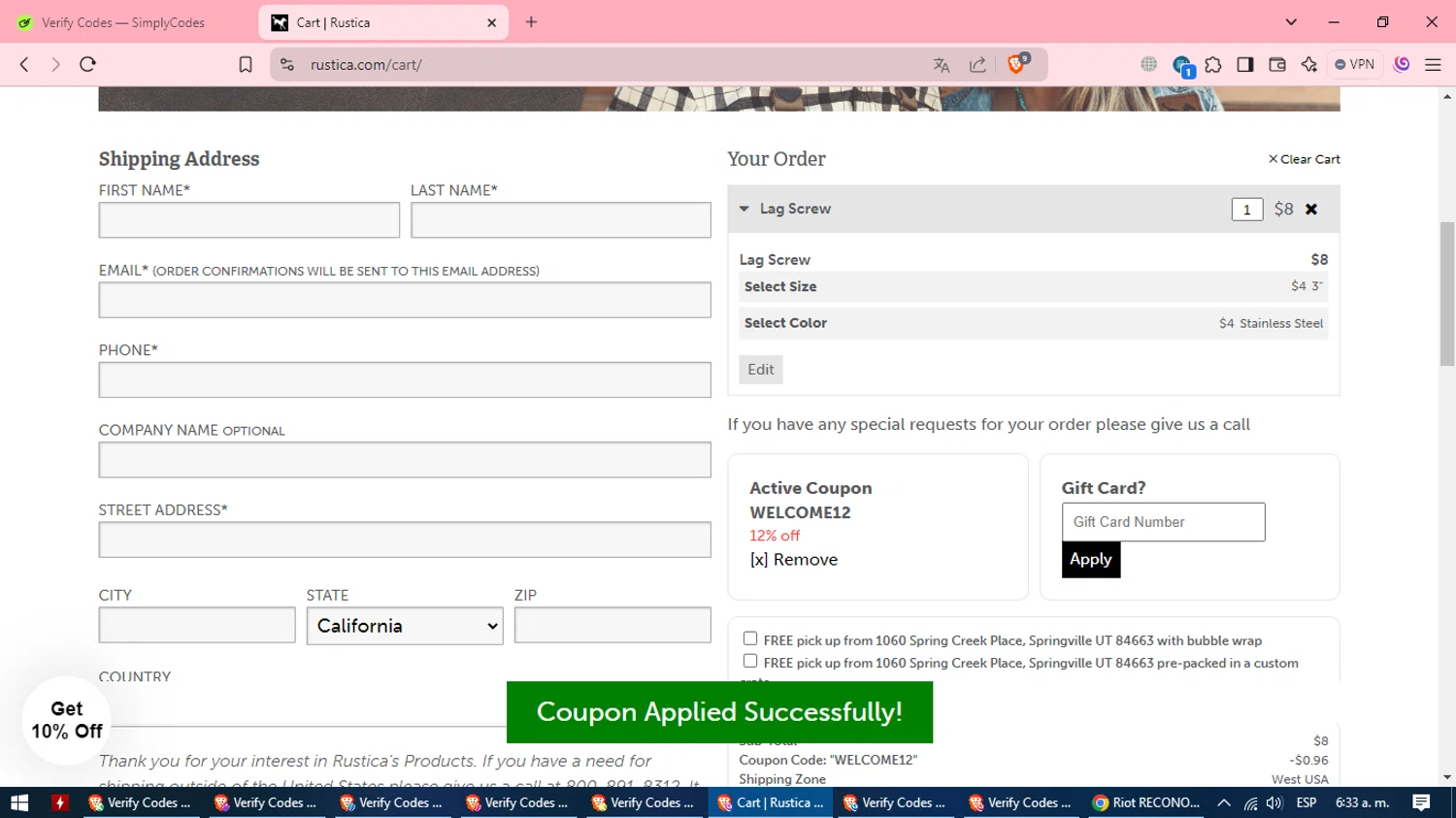The height and width of the screenshot is (818, 1456).
Task: Open Brave Shields lion icon
Action: (1017, 64)
